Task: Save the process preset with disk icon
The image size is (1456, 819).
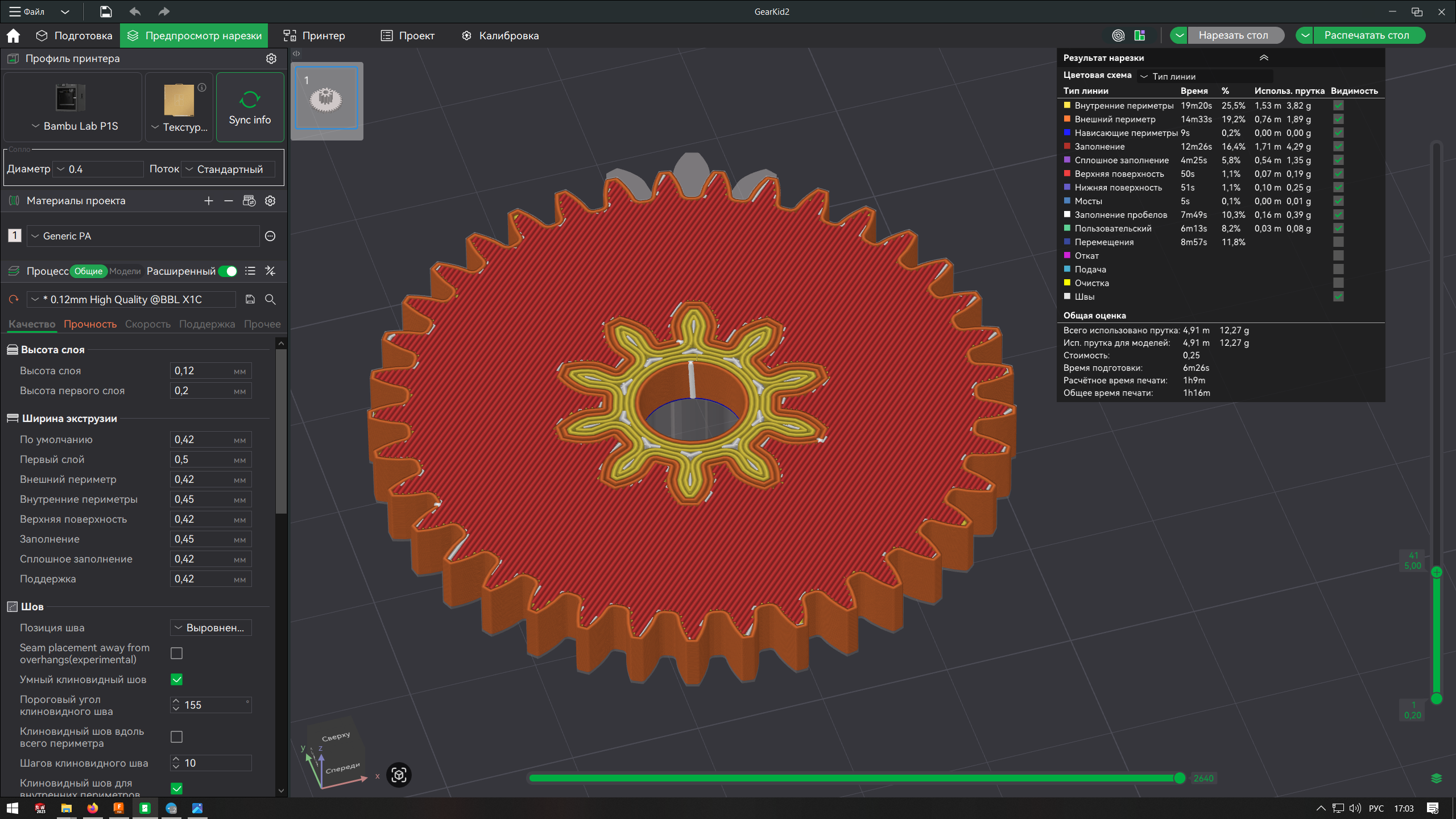Action: pos(250,300)
